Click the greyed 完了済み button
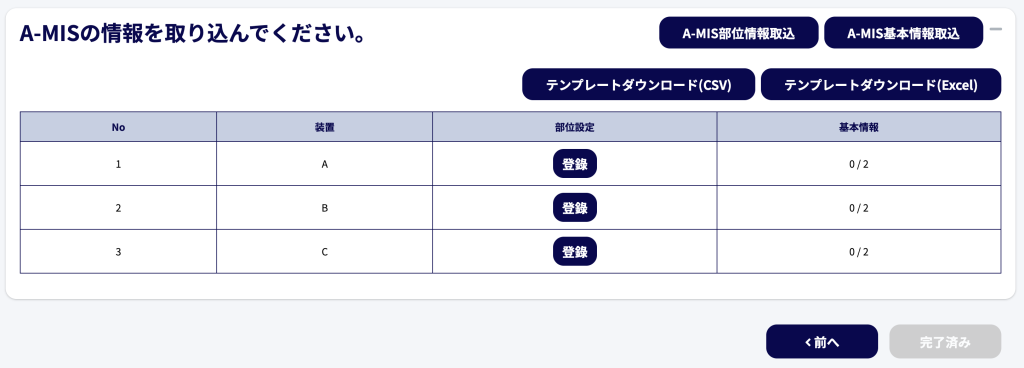 pos(945,341)
